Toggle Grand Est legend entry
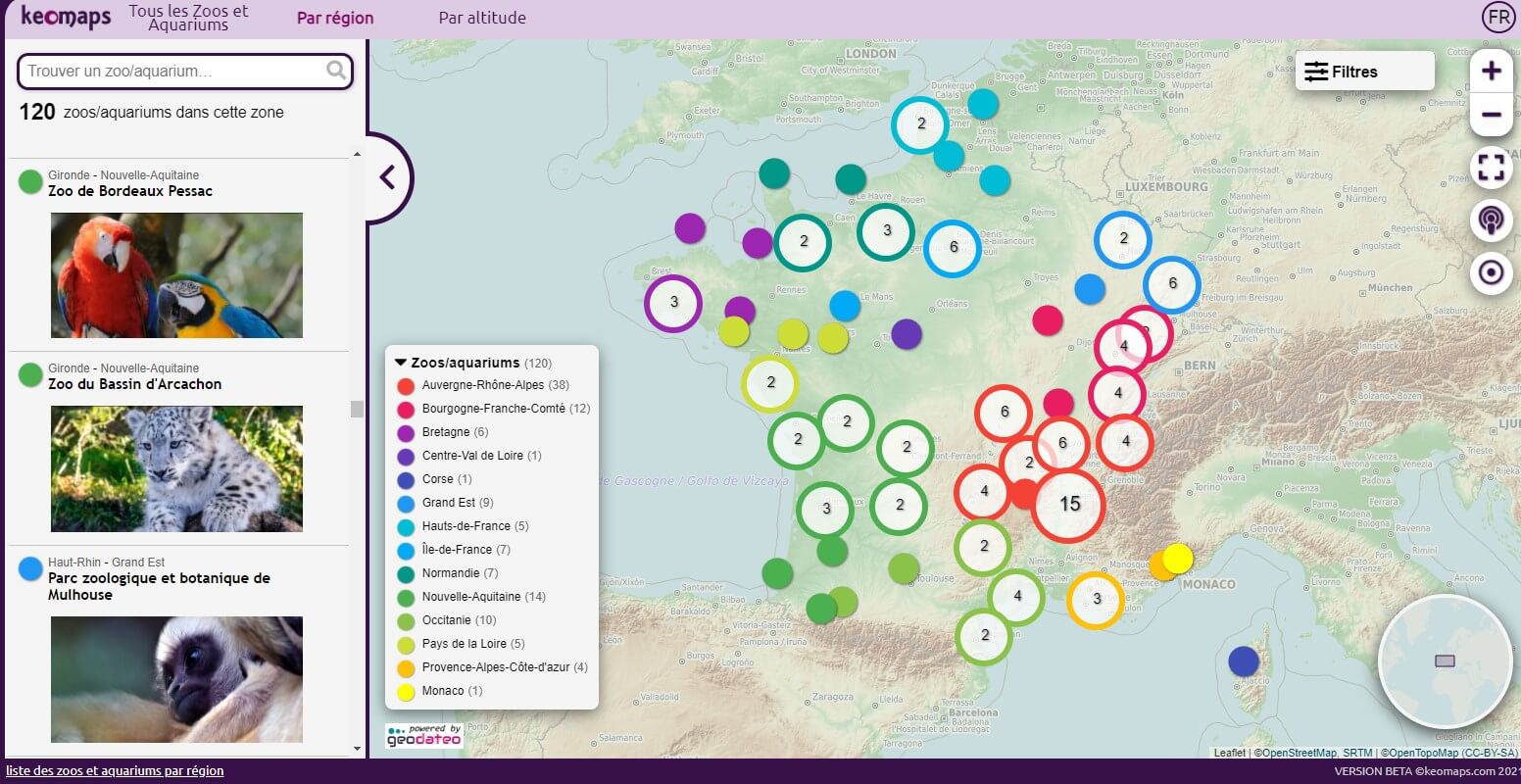Image resolution: width=1521 pixels, height=784 pixels. point(445,503)
